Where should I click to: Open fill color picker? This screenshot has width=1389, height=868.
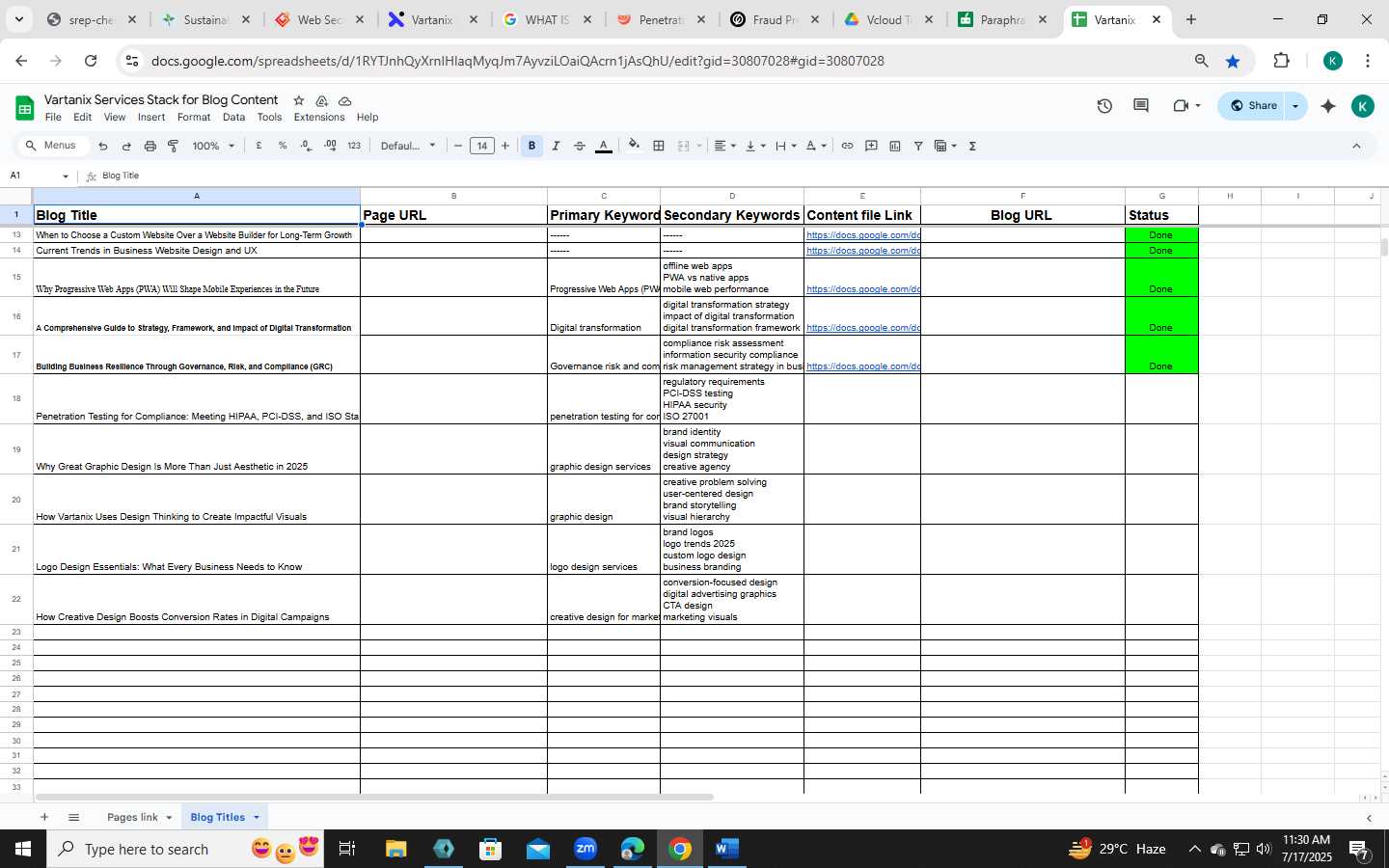tap(634, 146)
